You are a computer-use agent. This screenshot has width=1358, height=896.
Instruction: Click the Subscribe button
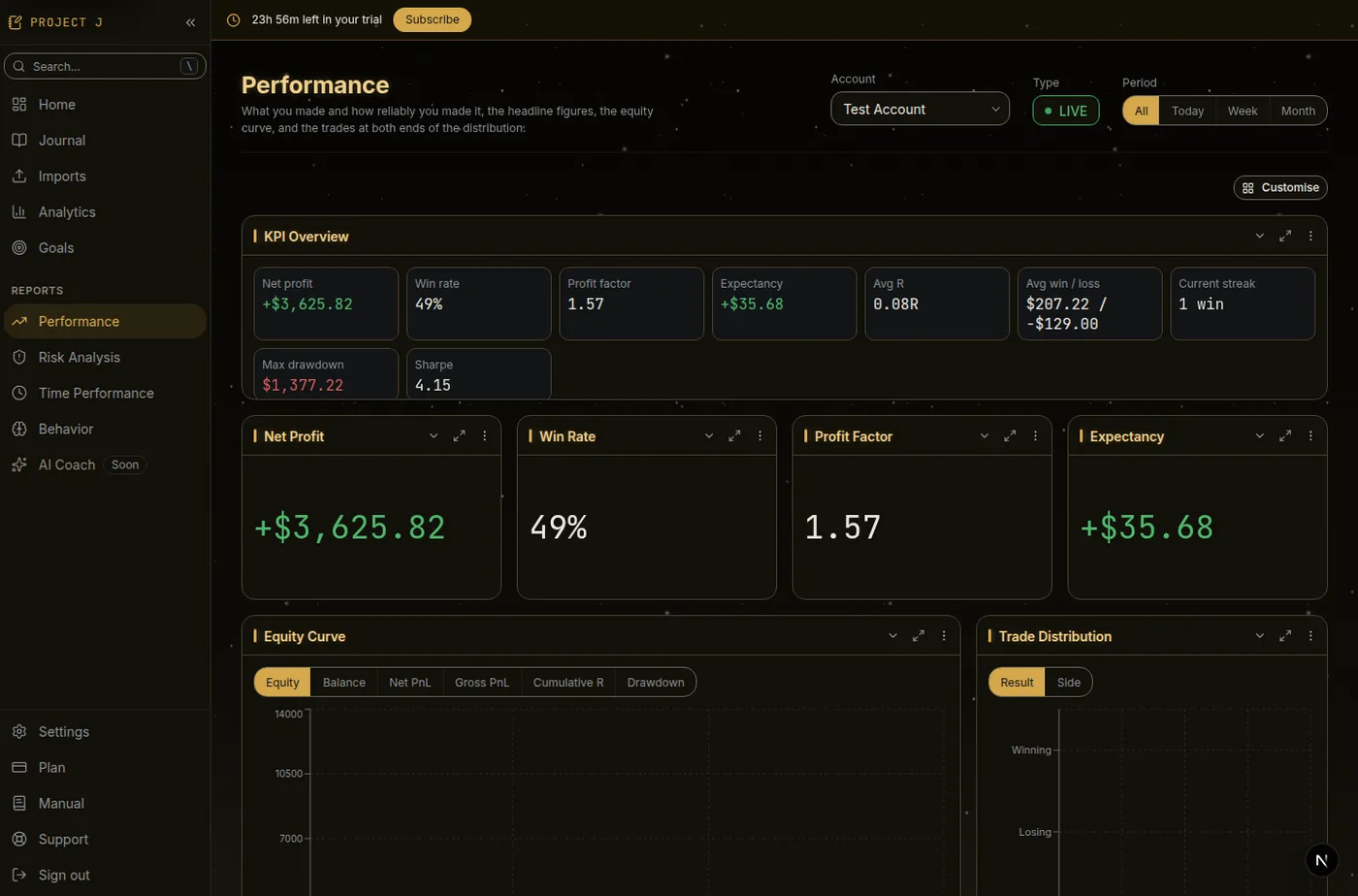(x=433, y=19)
